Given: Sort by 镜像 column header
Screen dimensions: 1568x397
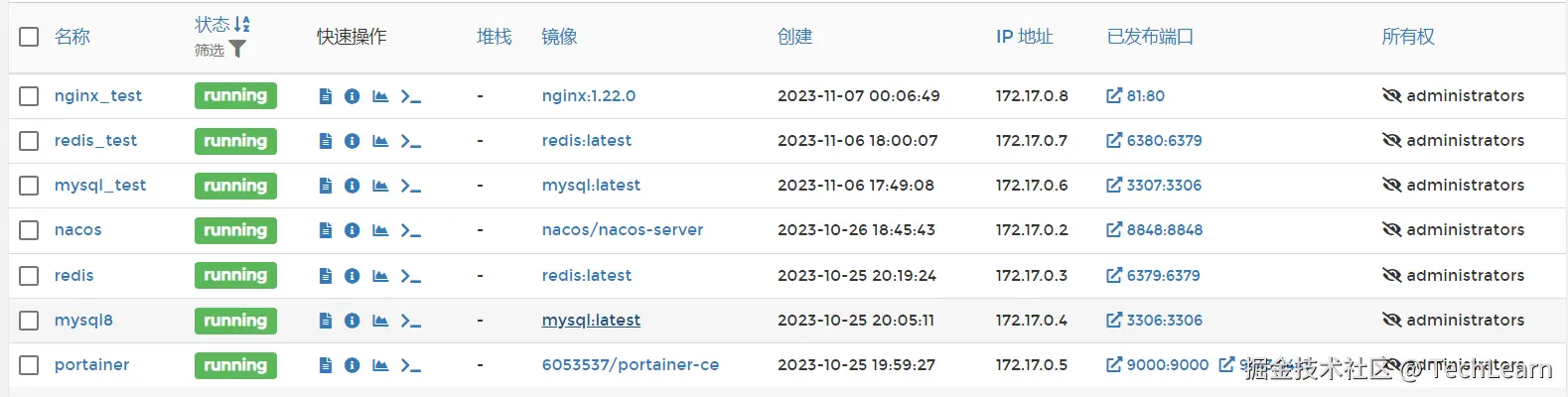Looking at the screenshot, I should (x=559, y=37).
